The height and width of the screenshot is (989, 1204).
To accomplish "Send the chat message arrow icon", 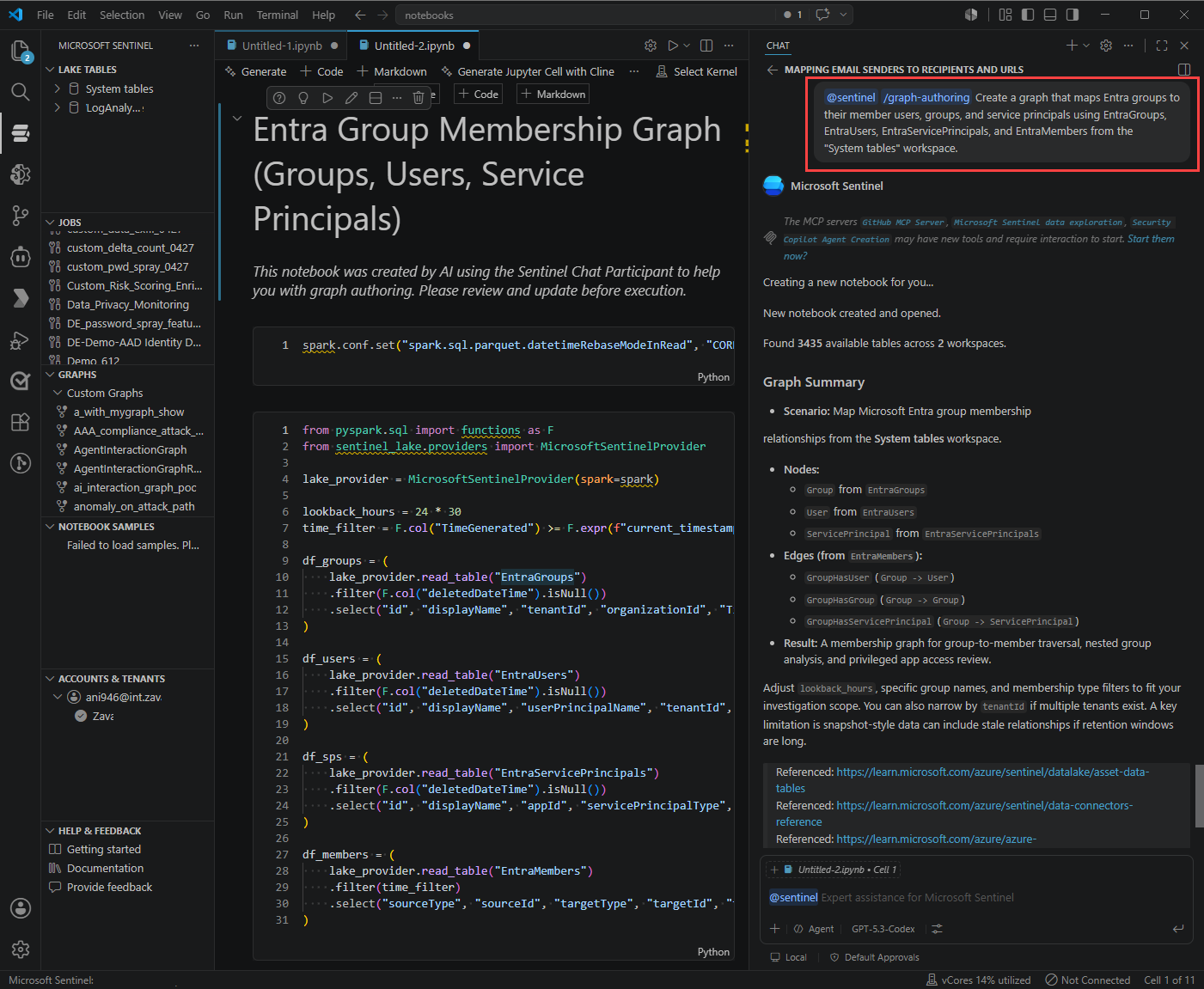I will [1178, 929].
